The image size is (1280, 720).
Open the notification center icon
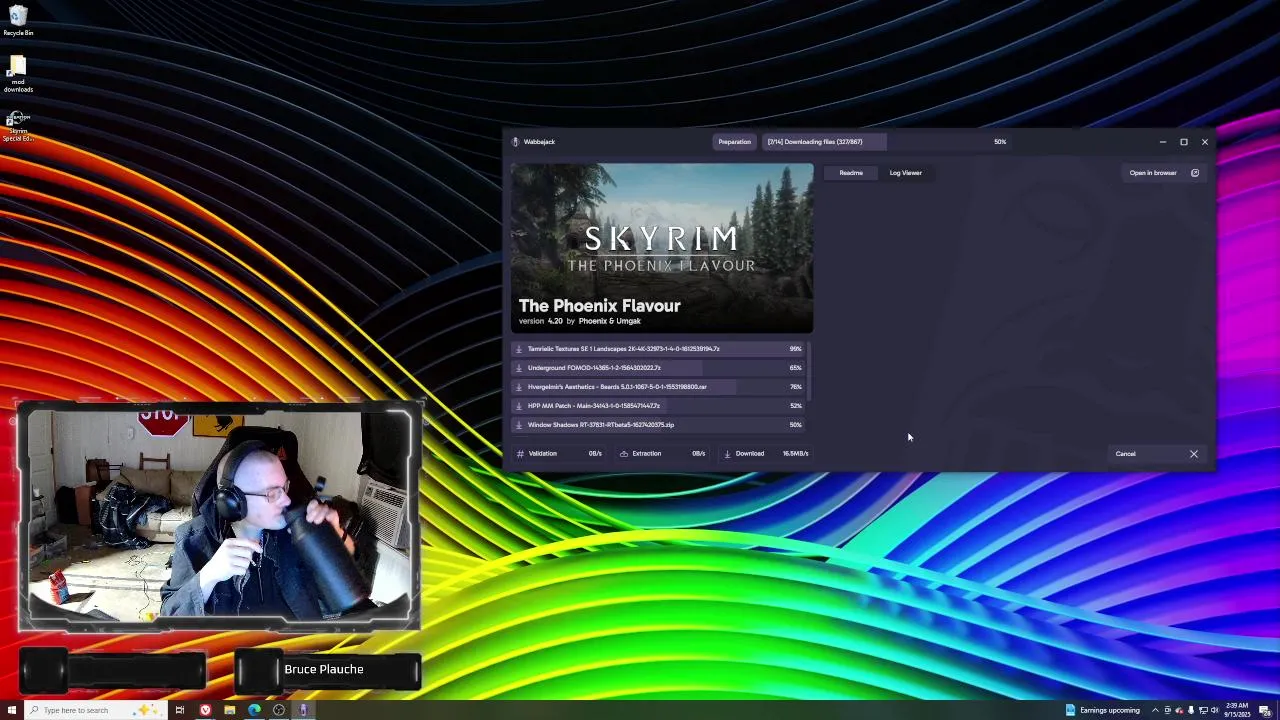1265,710
